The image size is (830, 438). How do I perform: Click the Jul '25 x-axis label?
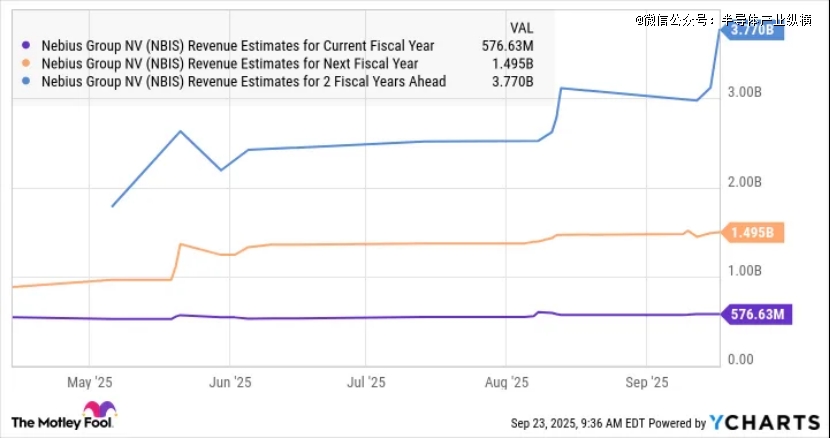pyautogui.click(x=368, y=382)
